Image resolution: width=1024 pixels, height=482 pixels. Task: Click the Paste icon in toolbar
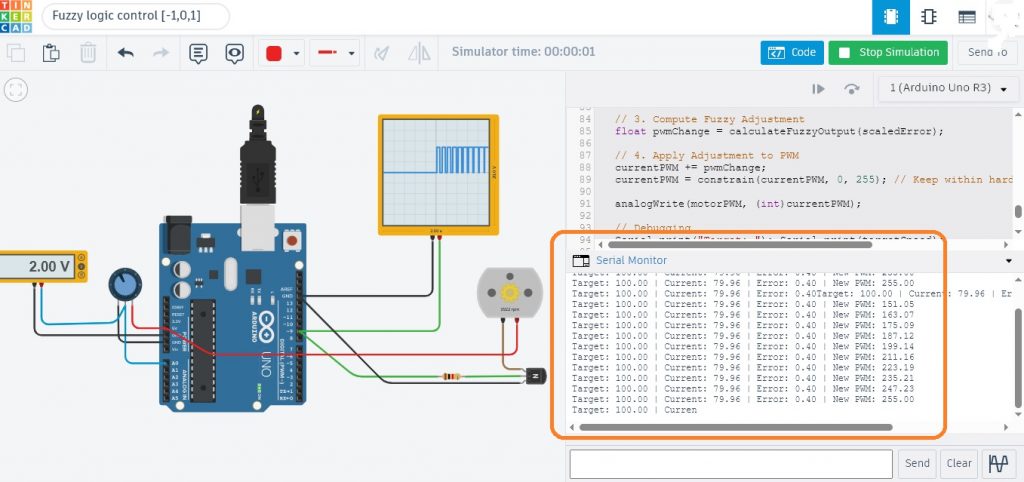(51, 53)
